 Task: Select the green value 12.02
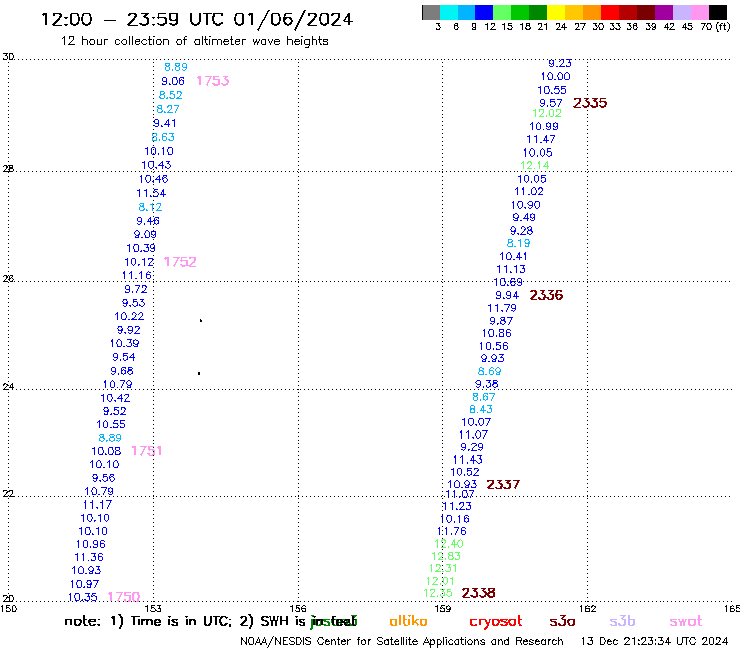(x=547, y=113)
